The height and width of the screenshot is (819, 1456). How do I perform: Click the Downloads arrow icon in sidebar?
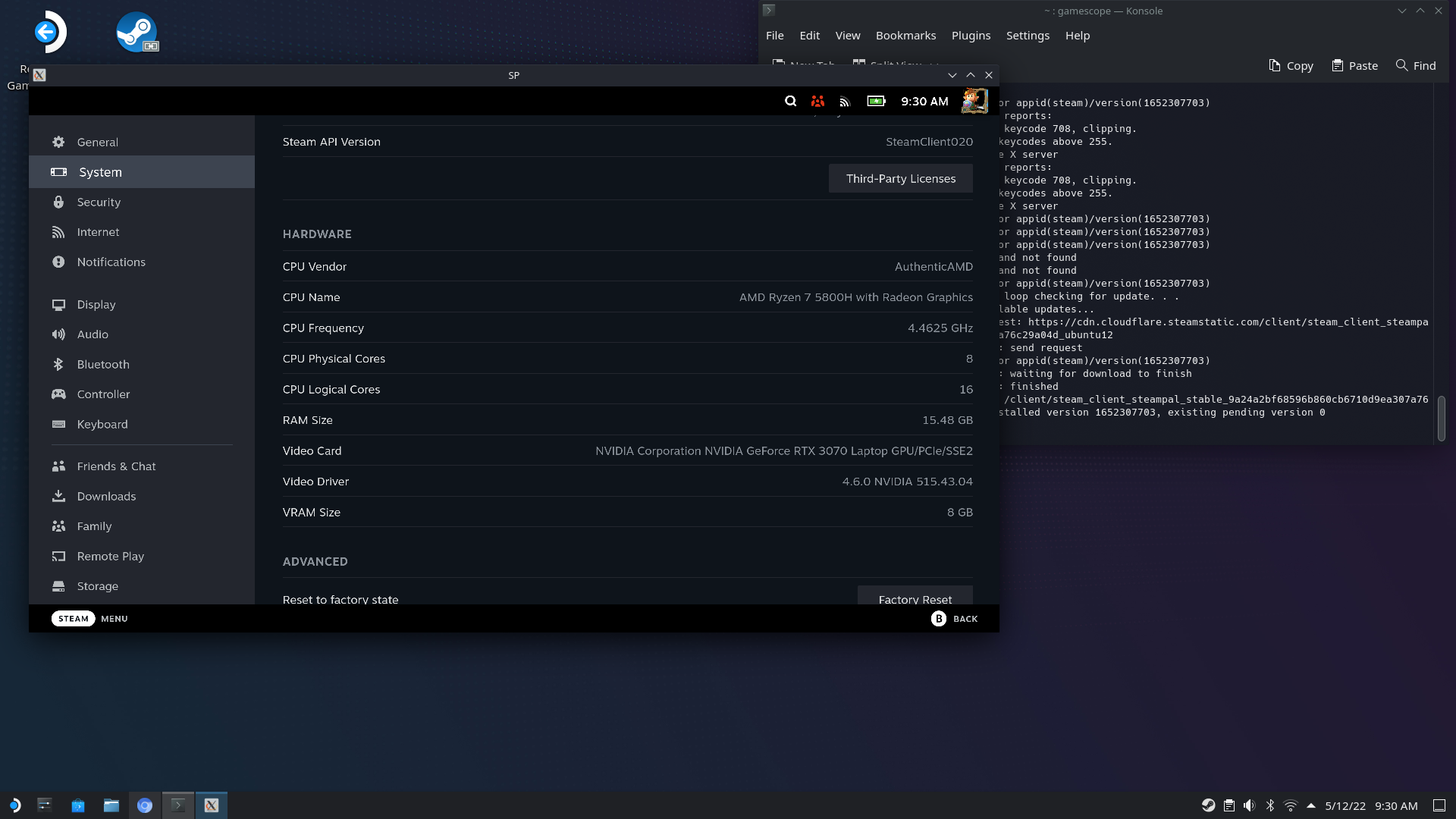[x=58, y=496]
